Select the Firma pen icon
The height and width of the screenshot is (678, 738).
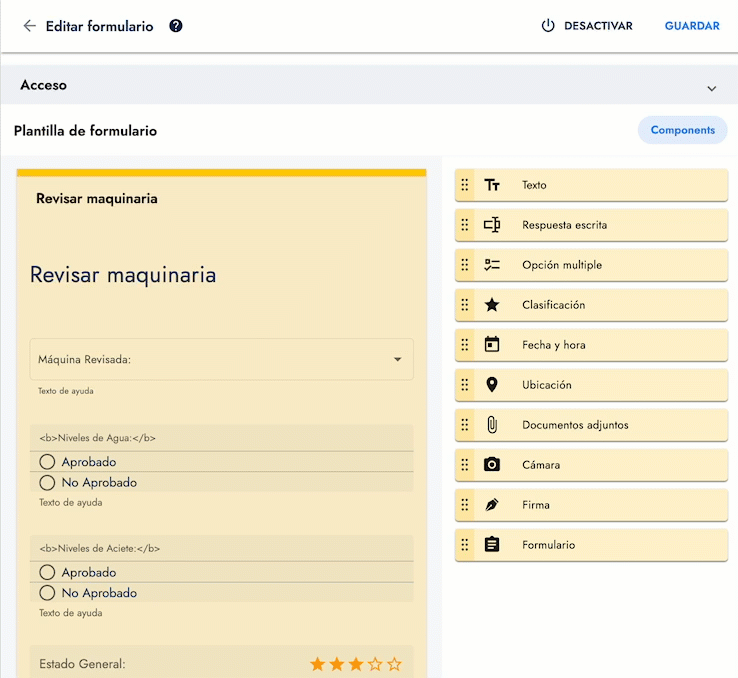[x=492, y=505]
